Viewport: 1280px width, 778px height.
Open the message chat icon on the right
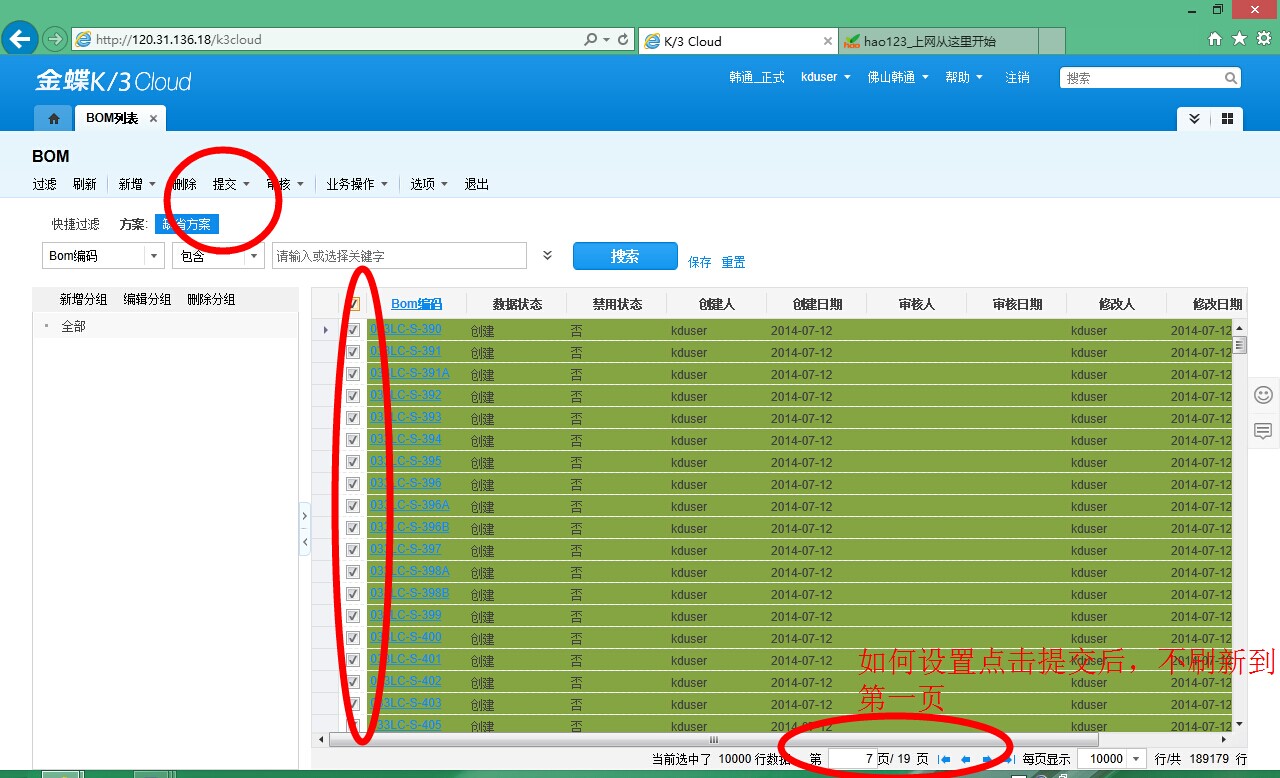coord(1263,431)
